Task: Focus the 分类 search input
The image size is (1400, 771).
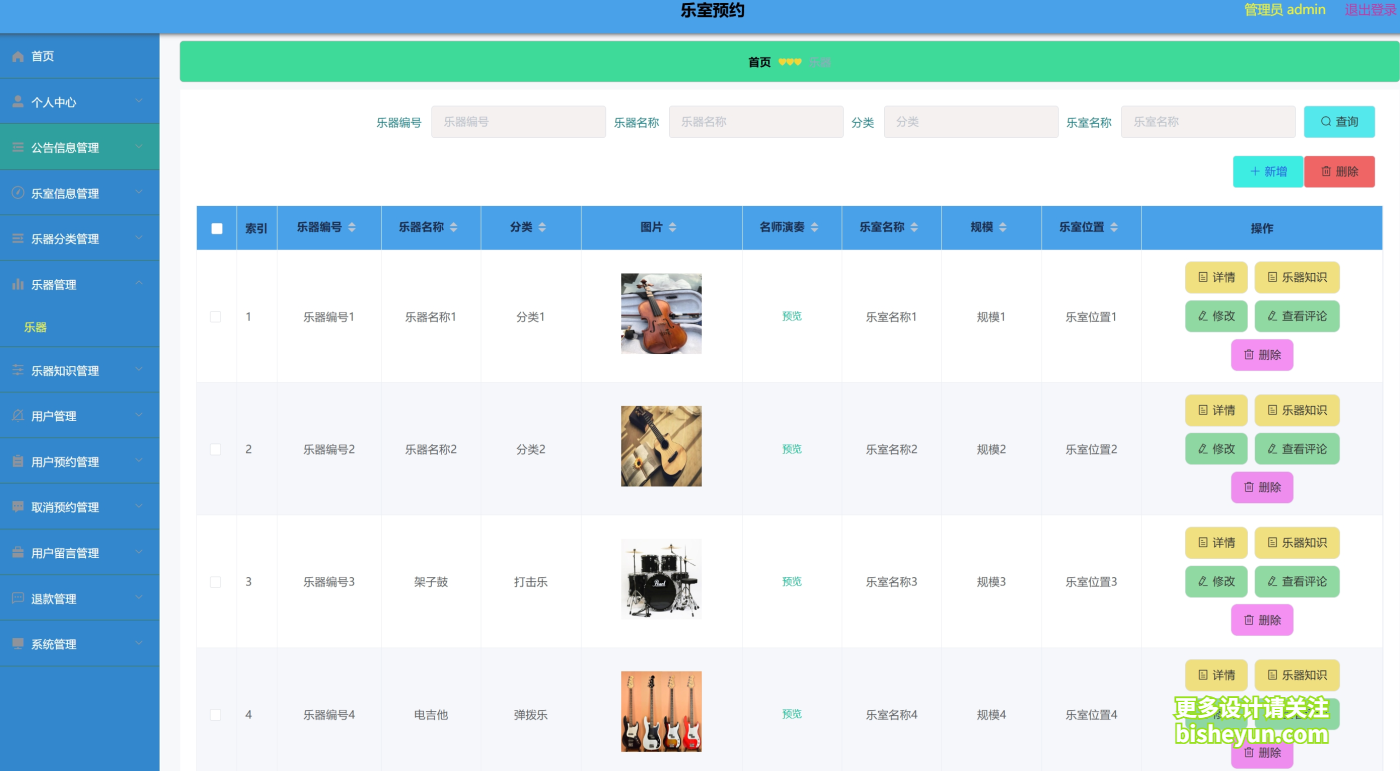Action: click(971, 122)
